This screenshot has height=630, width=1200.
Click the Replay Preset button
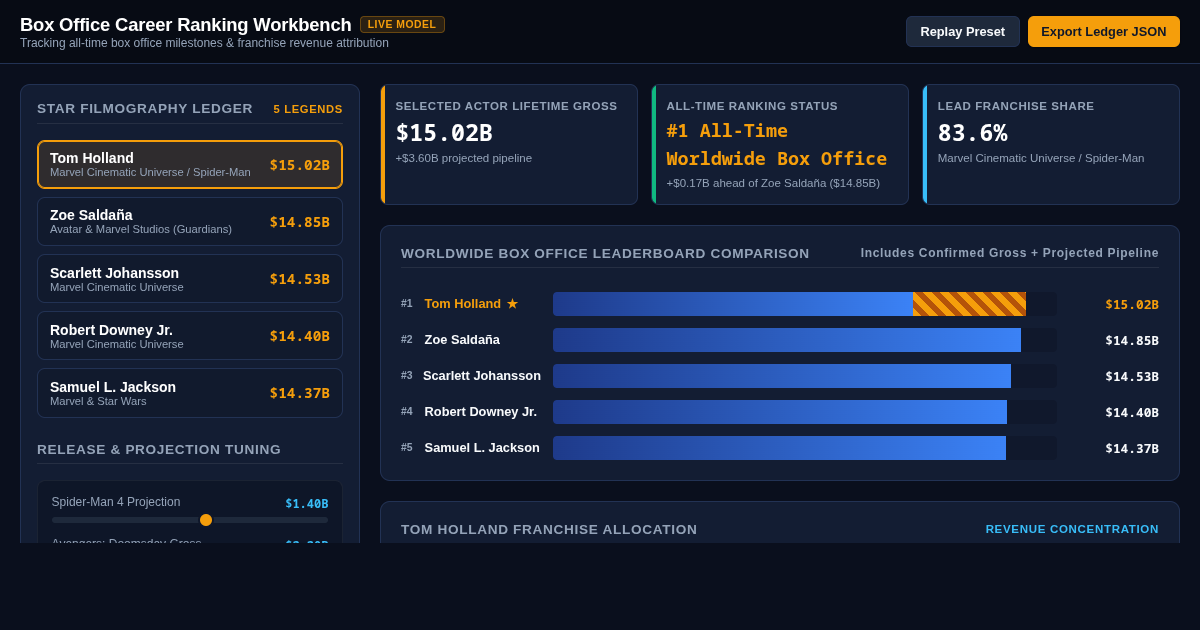pos(963,31)
